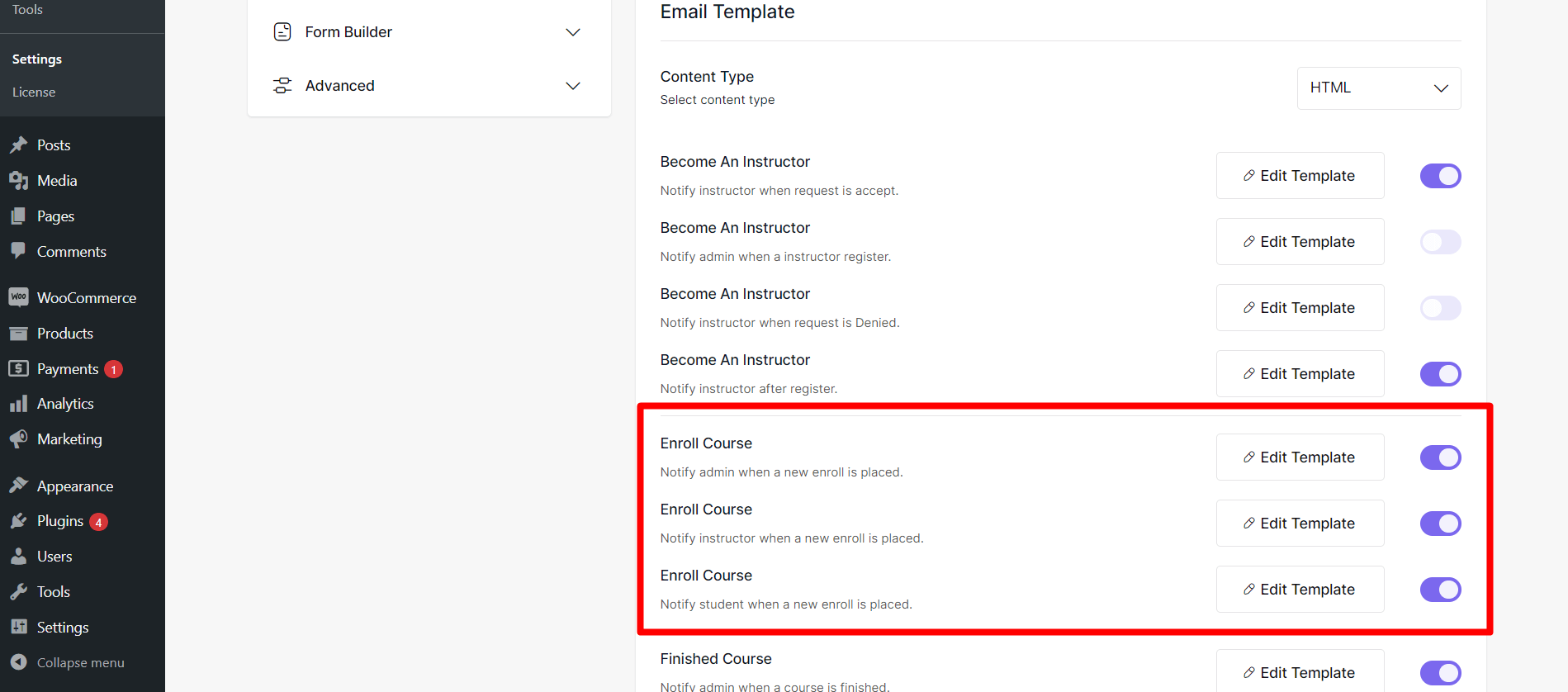The image size is (1568, 692).
Task: Select the Marketing megaphone icon
Action: (20, 438)
